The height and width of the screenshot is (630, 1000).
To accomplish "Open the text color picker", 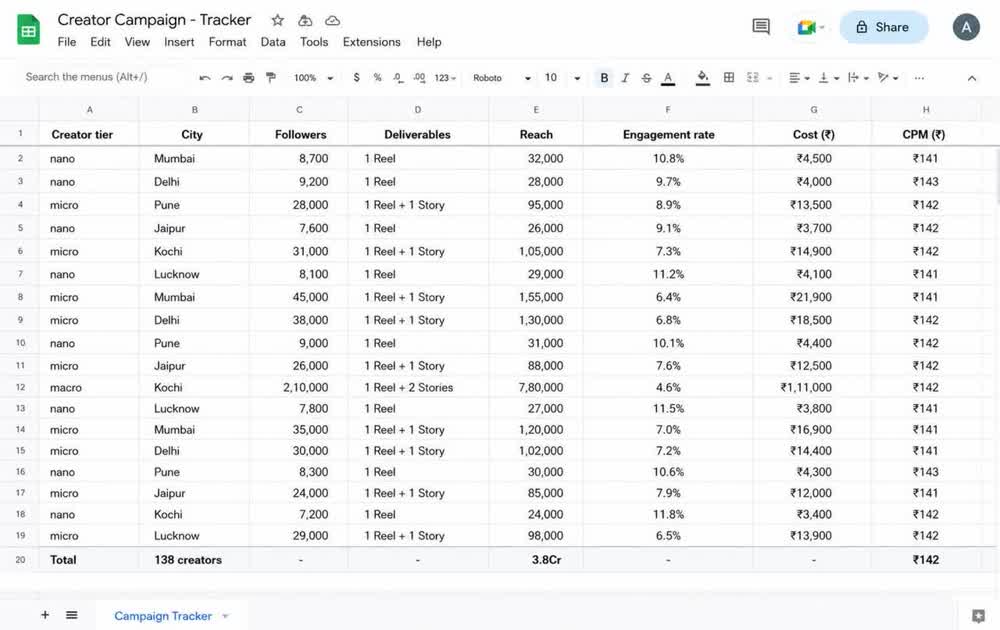I will click(x=668, y=78).
